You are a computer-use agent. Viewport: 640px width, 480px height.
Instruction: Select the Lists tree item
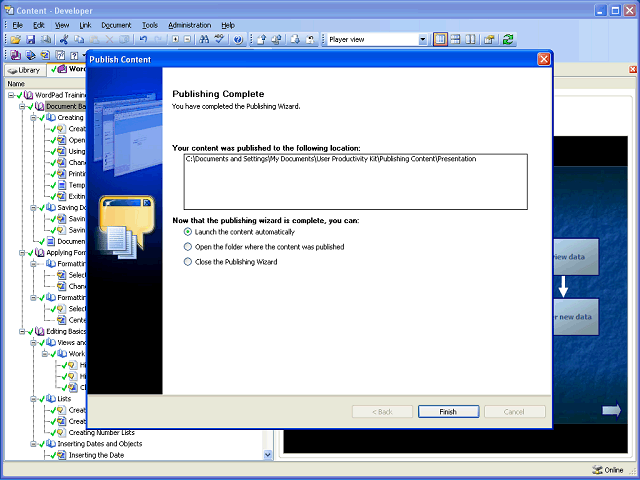(64, 399)
